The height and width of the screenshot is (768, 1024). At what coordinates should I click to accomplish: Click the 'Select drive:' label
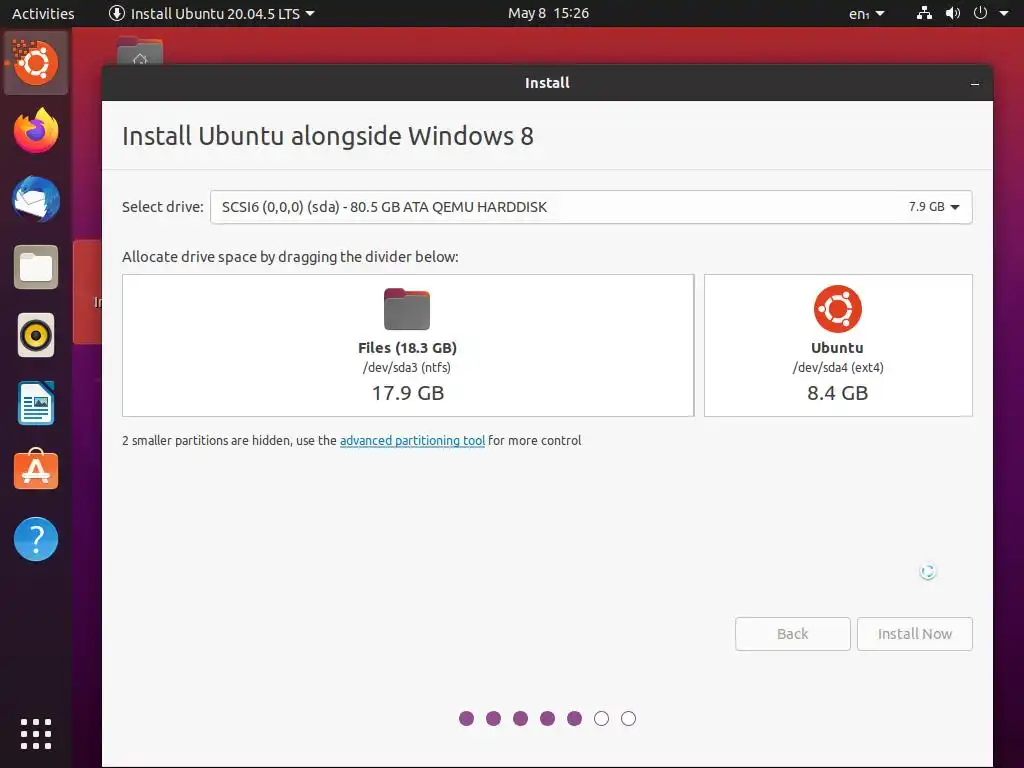pyautogui.click(x=163, y=207)
